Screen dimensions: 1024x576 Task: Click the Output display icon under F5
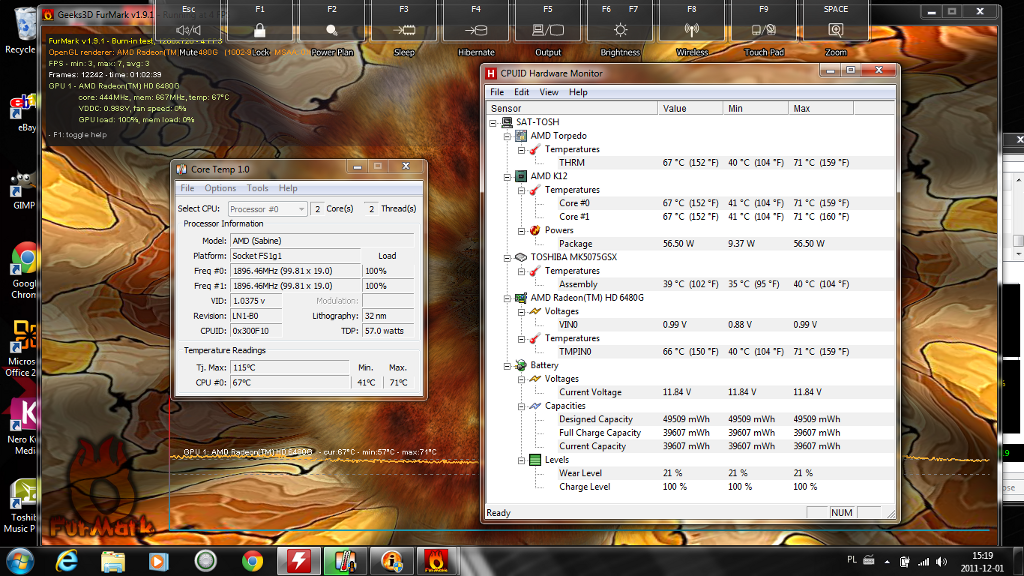(547, 30)
